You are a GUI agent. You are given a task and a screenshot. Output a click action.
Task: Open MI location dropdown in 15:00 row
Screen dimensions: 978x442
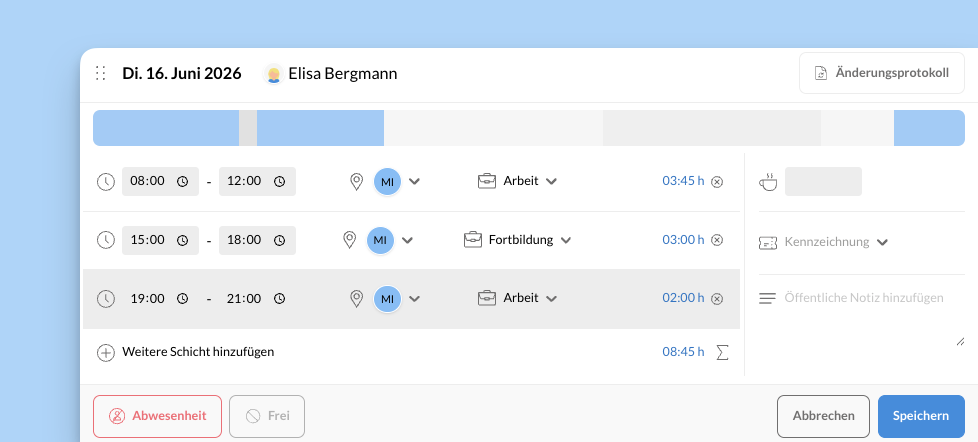point(407,240)
